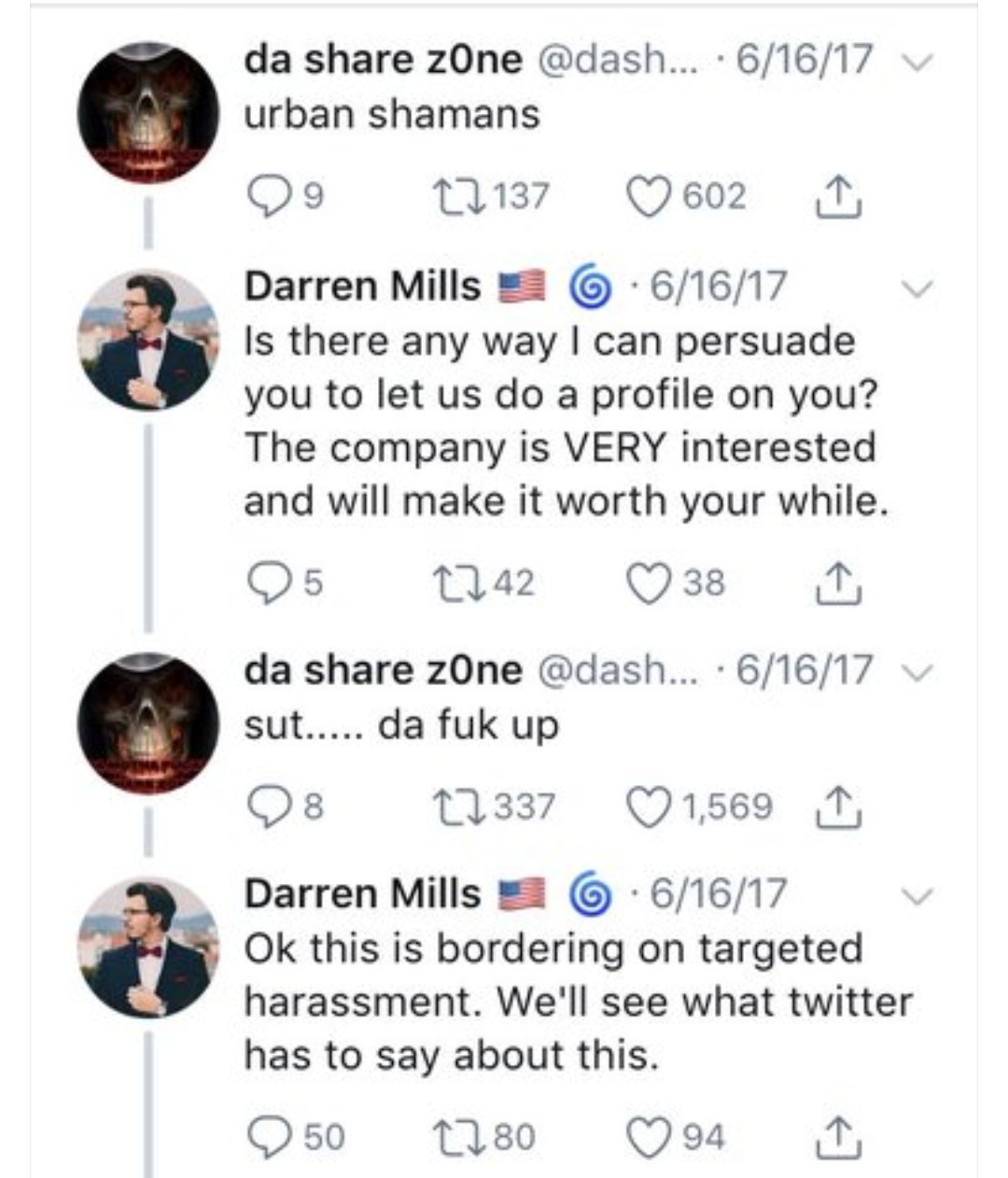
Task: Share the "sut..... da fuk up" tweet
Action: [x=837, y=806]
